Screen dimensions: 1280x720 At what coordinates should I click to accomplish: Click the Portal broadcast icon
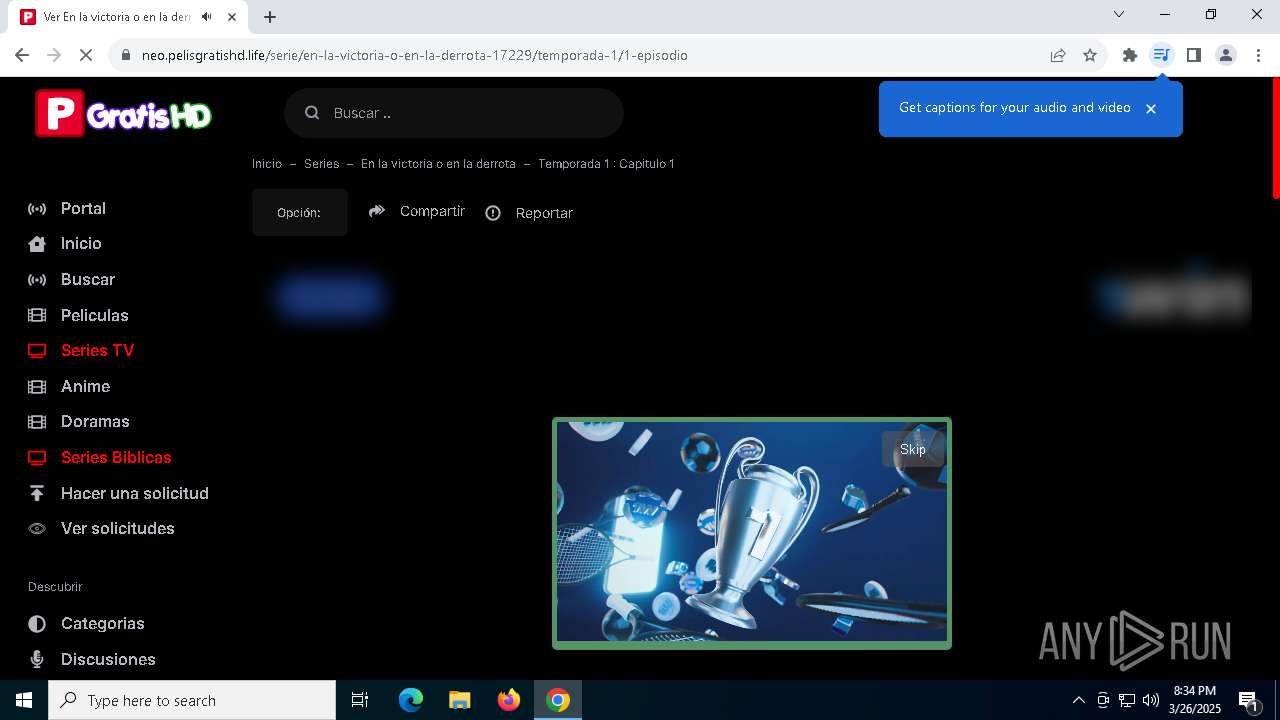37,209
